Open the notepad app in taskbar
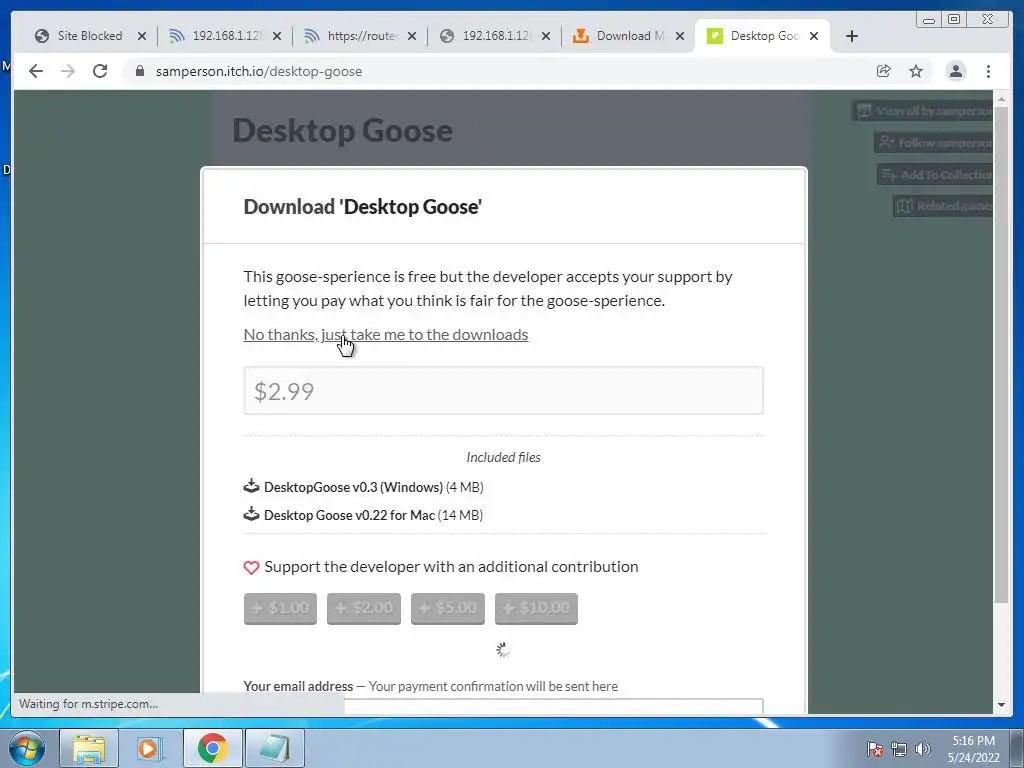Image resolution: width=1024 pixels, height=768 pixels. coord(274,748)
